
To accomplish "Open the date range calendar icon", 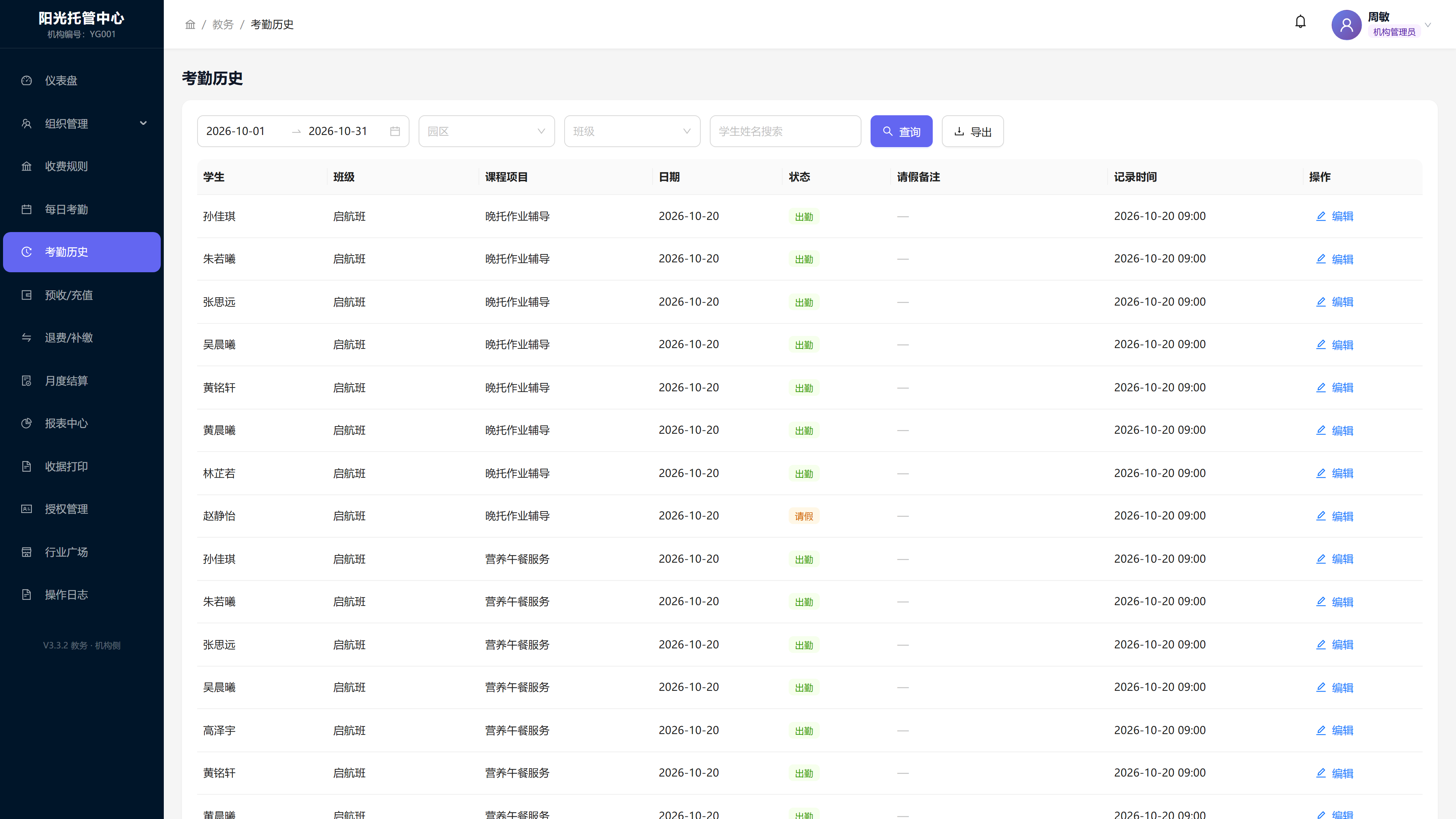I will coord(395,131).
